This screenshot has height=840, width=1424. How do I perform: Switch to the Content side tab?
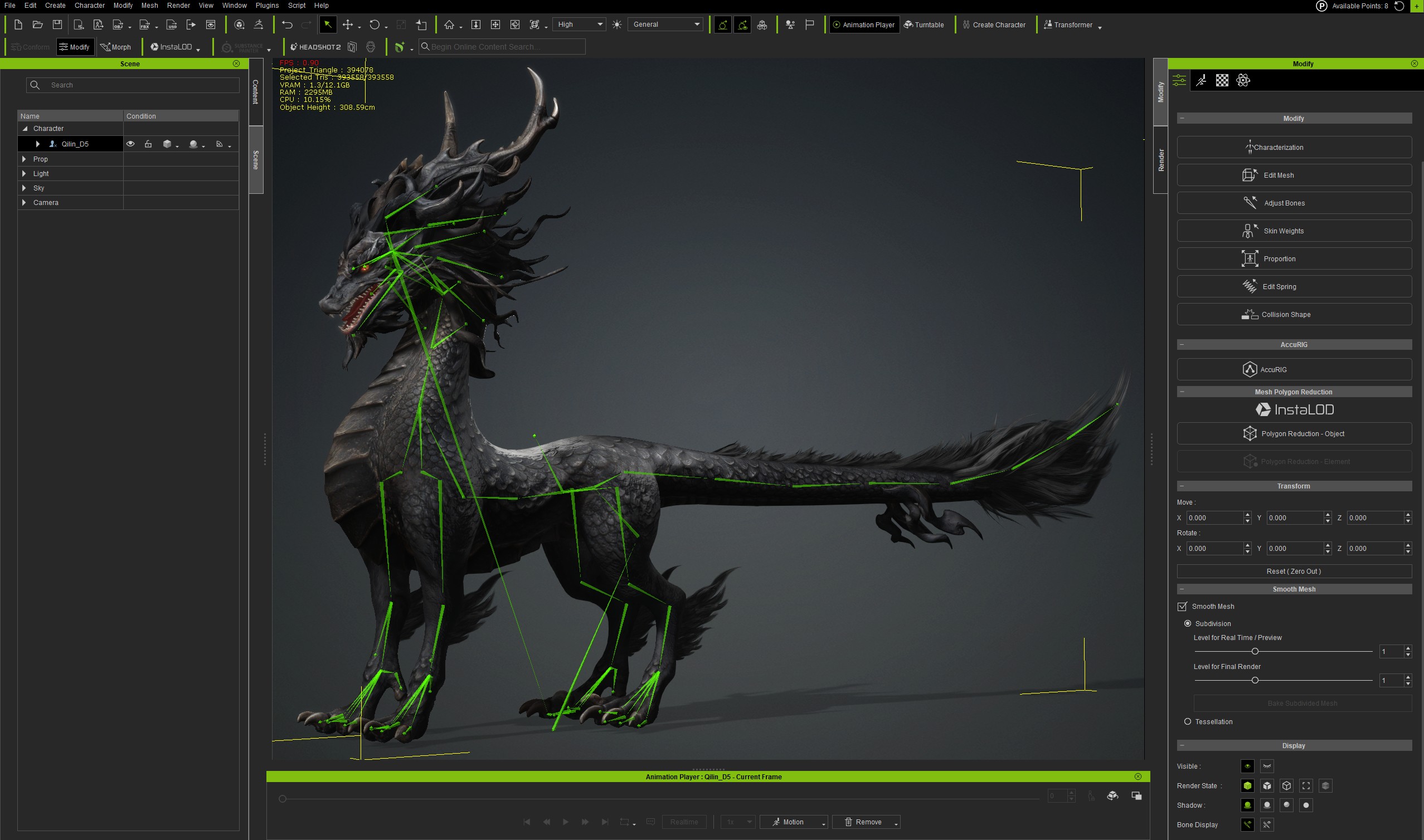tap(255, 92)
